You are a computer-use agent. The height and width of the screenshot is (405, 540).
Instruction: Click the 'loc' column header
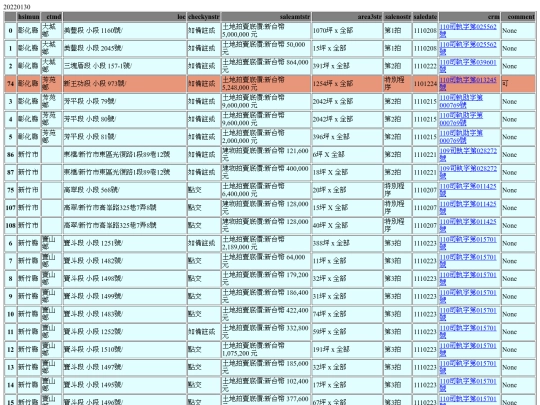click(125, 17)
